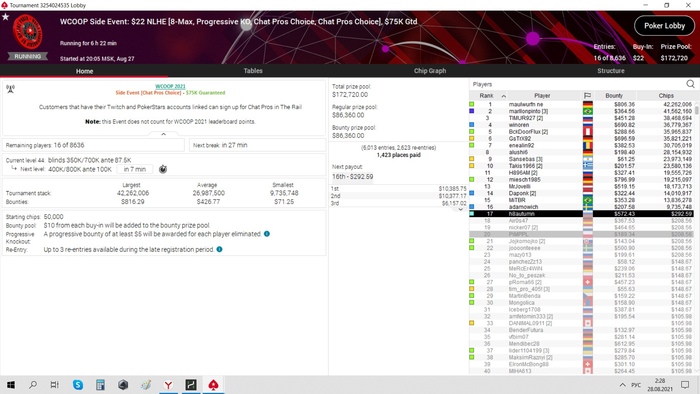This screenshot has height=394, width=700.
Task: Select player row Daponk [2]
Action: (x=581, y=193)
